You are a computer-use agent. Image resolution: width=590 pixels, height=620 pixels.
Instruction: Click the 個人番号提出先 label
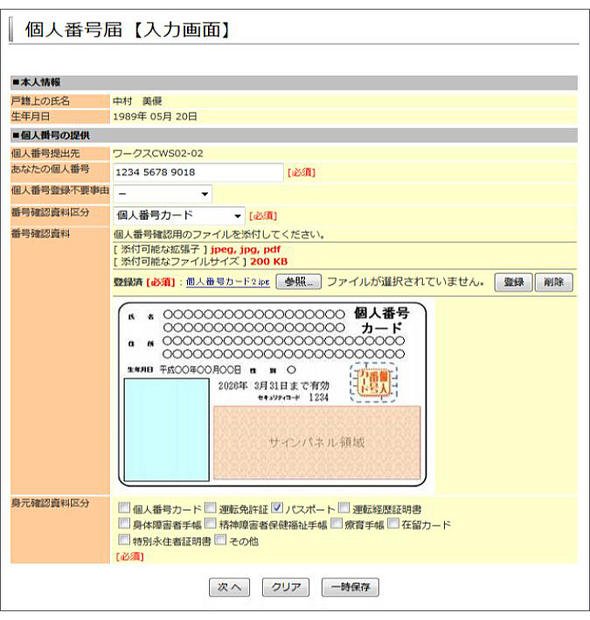(45, 153)
